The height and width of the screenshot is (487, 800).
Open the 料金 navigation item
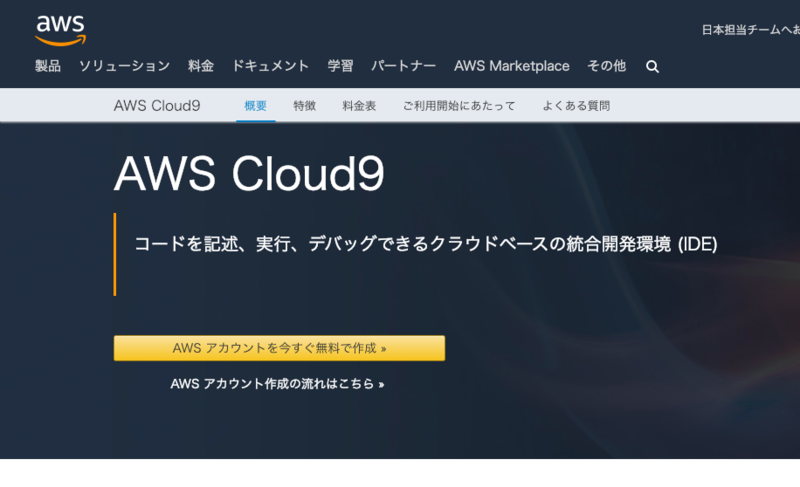click(x=201, y=66)
